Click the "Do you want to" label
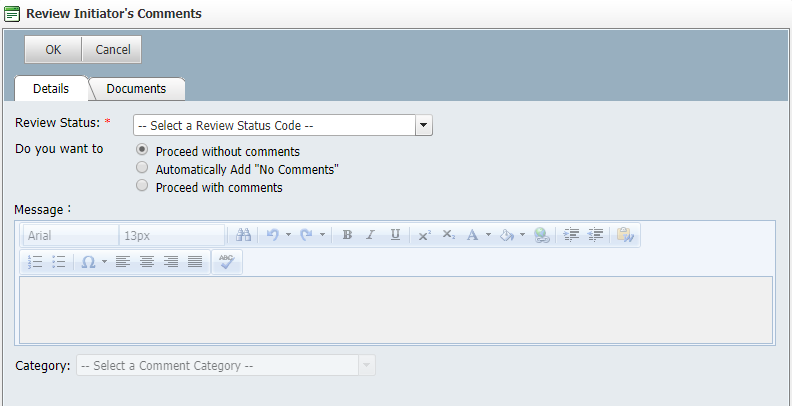Screen dimensions: 792x406 coord(59,149)
